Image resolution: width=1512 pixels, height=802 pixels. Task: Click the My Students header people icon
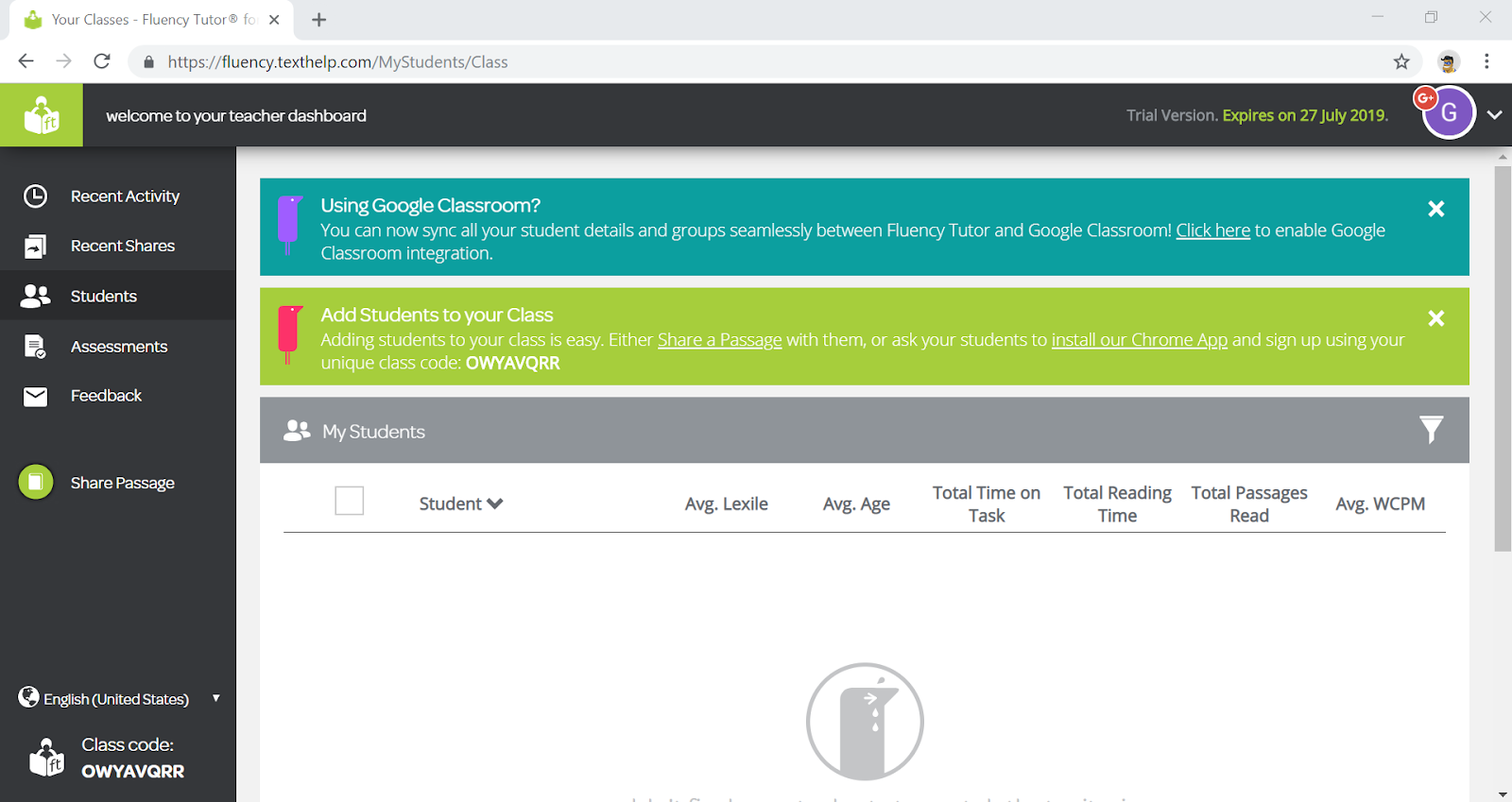(297, 431)
